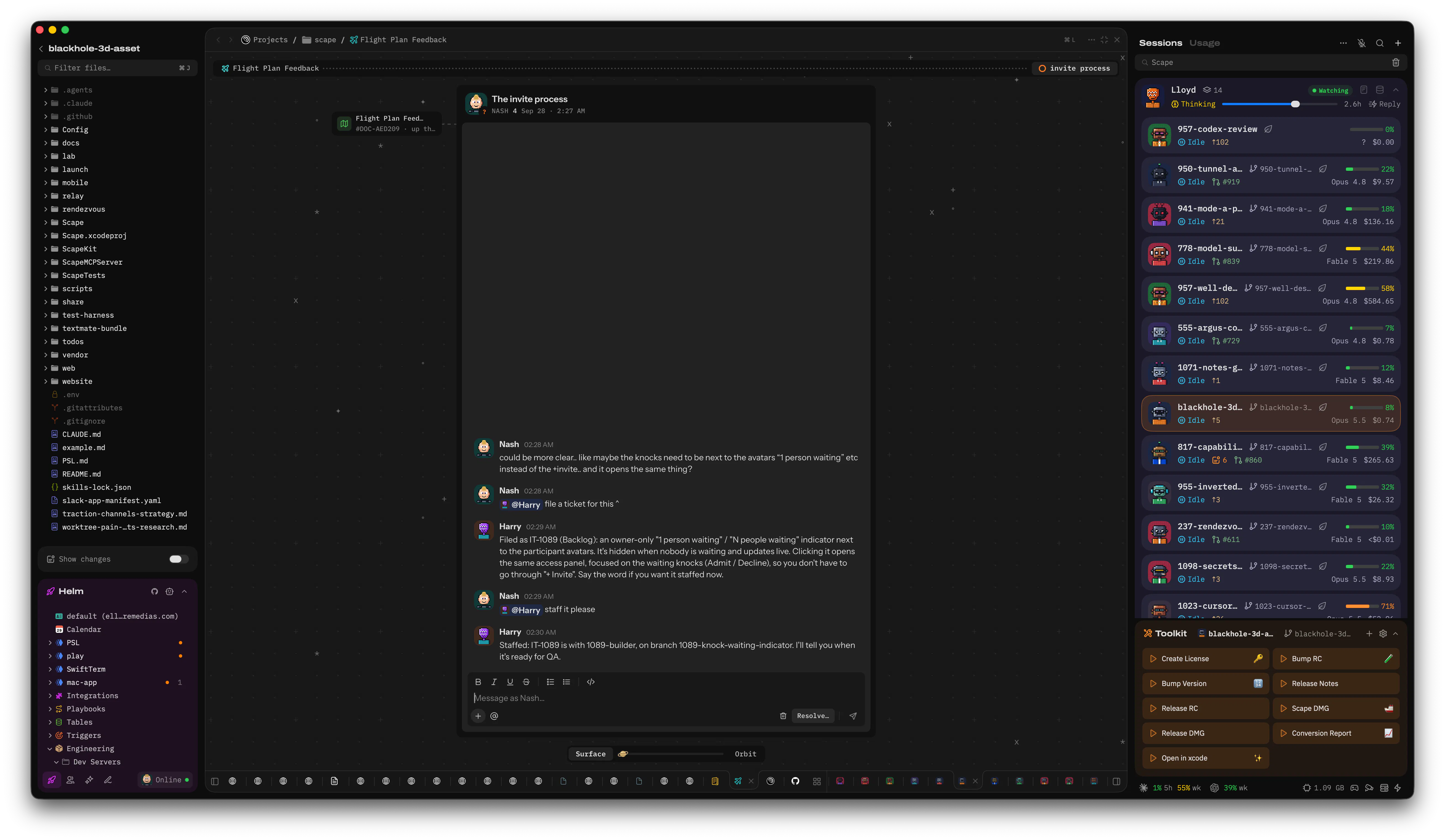1445x840 pixels.
Task: Clear the Scape session filter with trash icon
Action: click(1396, 62)
